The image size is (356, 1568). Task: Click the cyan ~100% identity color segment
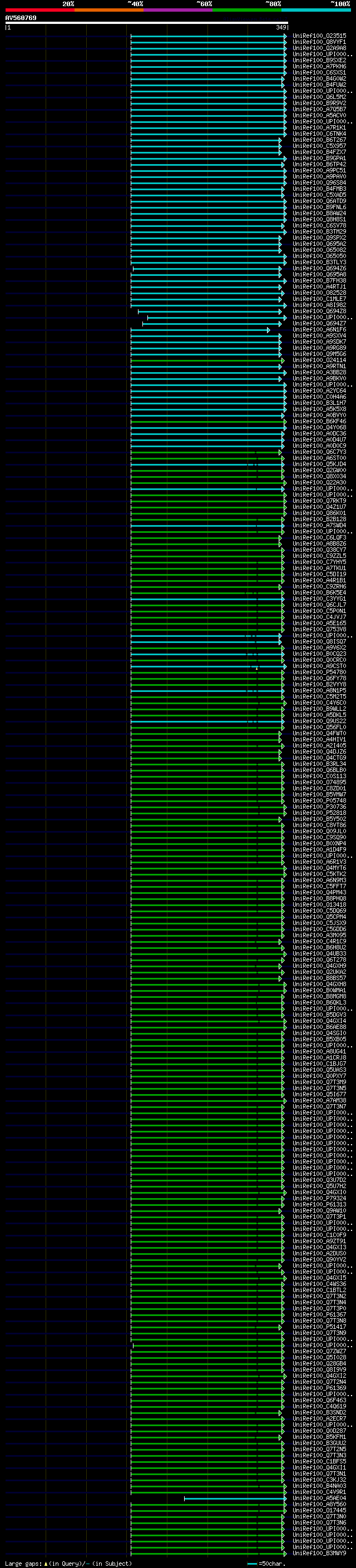coord(316,10)
